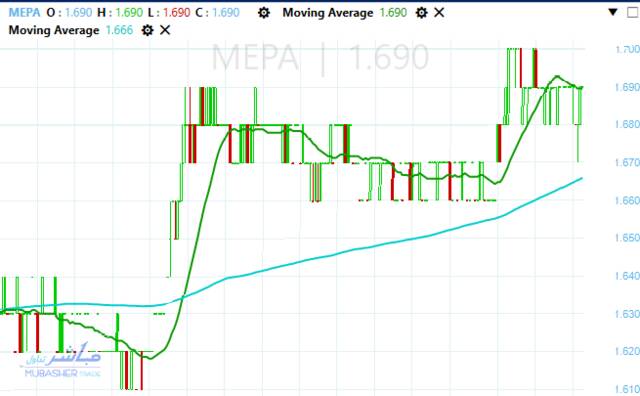
Task: Click the Moving Average 1.666 label
Action: 71,30
